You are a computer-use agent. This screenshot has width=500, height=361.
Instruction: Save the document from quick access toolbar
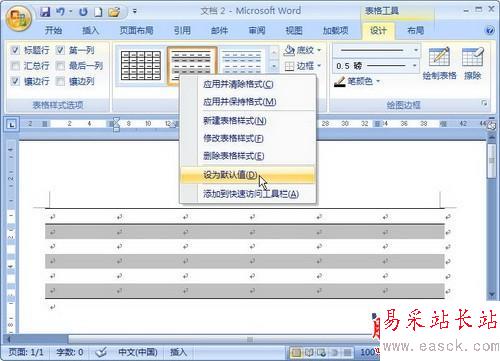[45, 12]
